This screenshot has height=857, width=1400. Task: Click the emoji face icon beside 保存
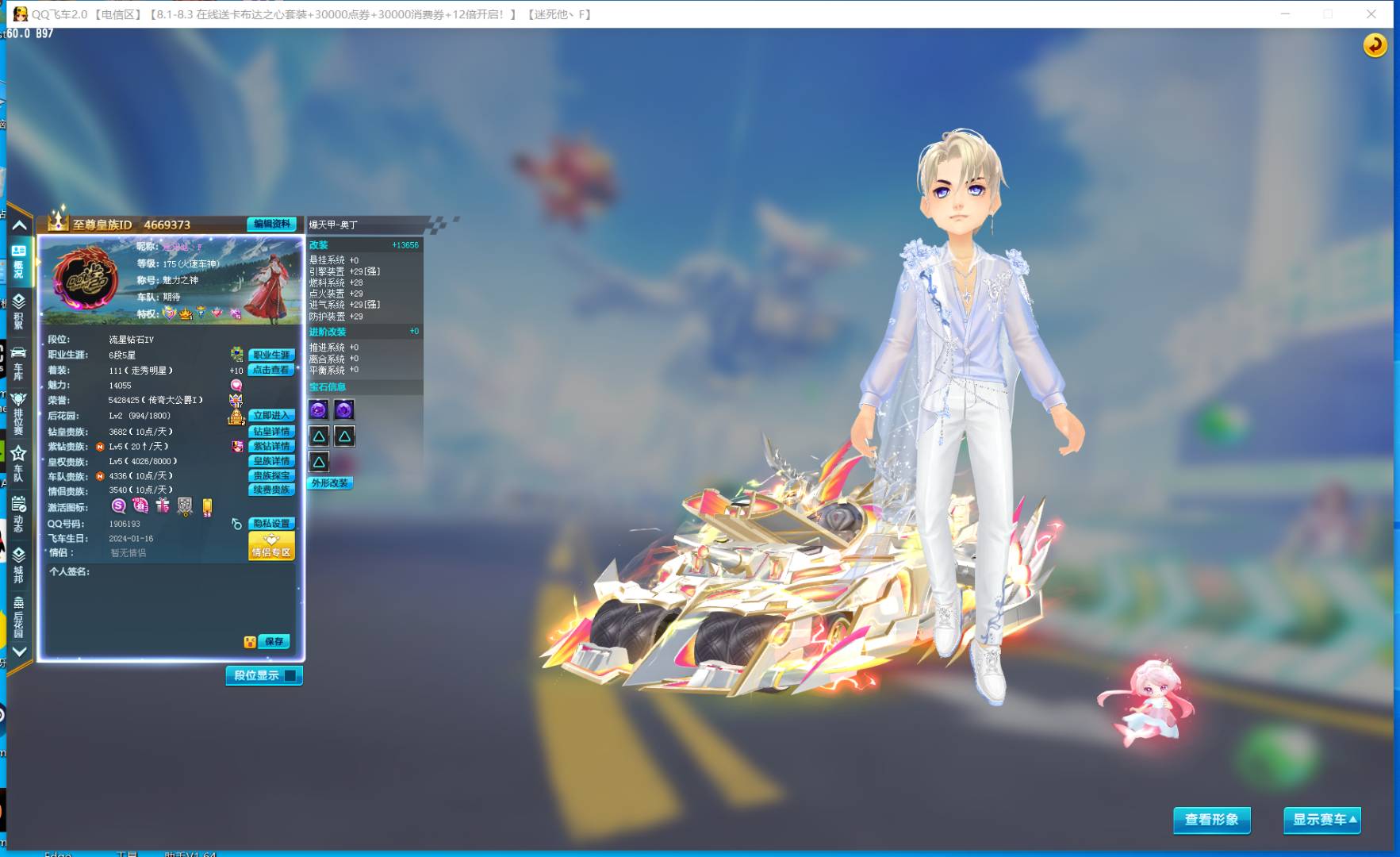pos(250,642)
